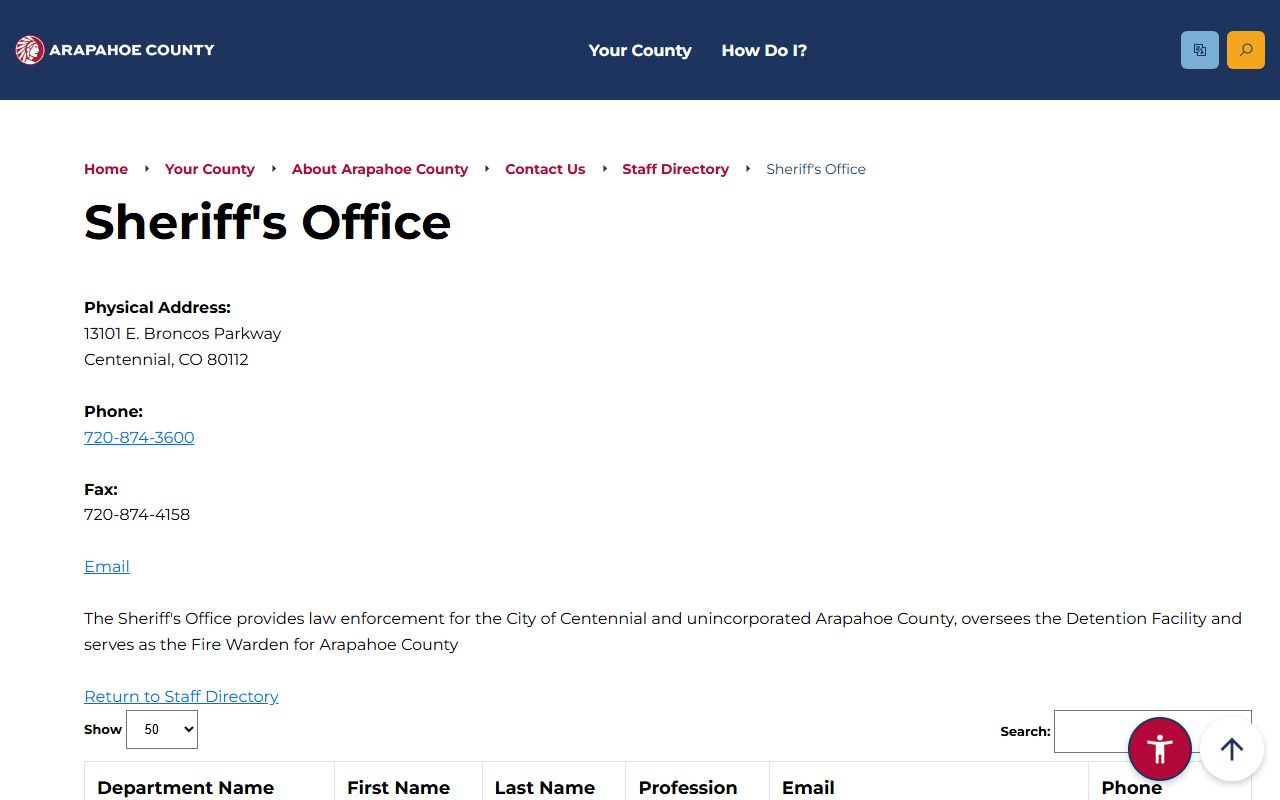The height and width of the screenshot is (800, 1280).
Task: Open the Show entries dropdown
Action: click(x=162, y=730)
